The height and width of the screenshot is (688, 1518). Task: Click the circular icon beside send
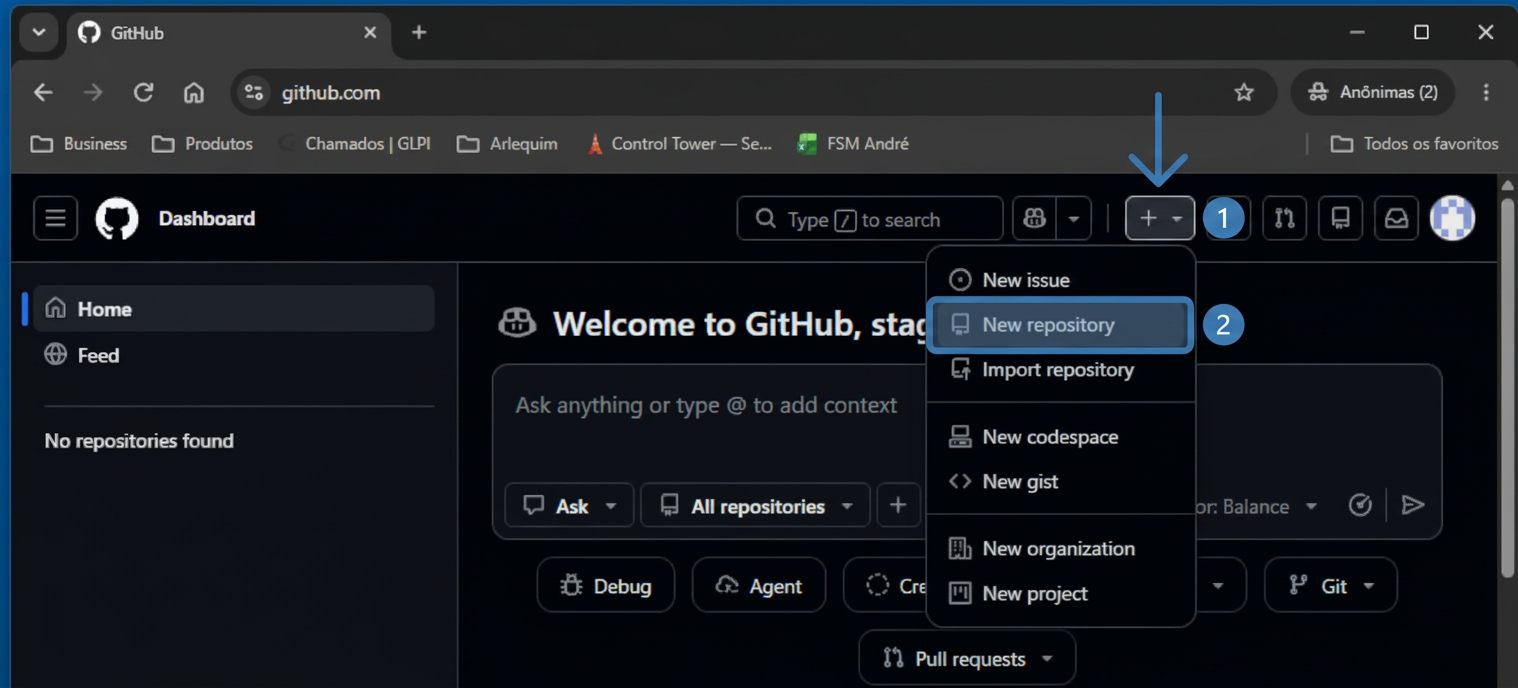tap(1360, 505)
